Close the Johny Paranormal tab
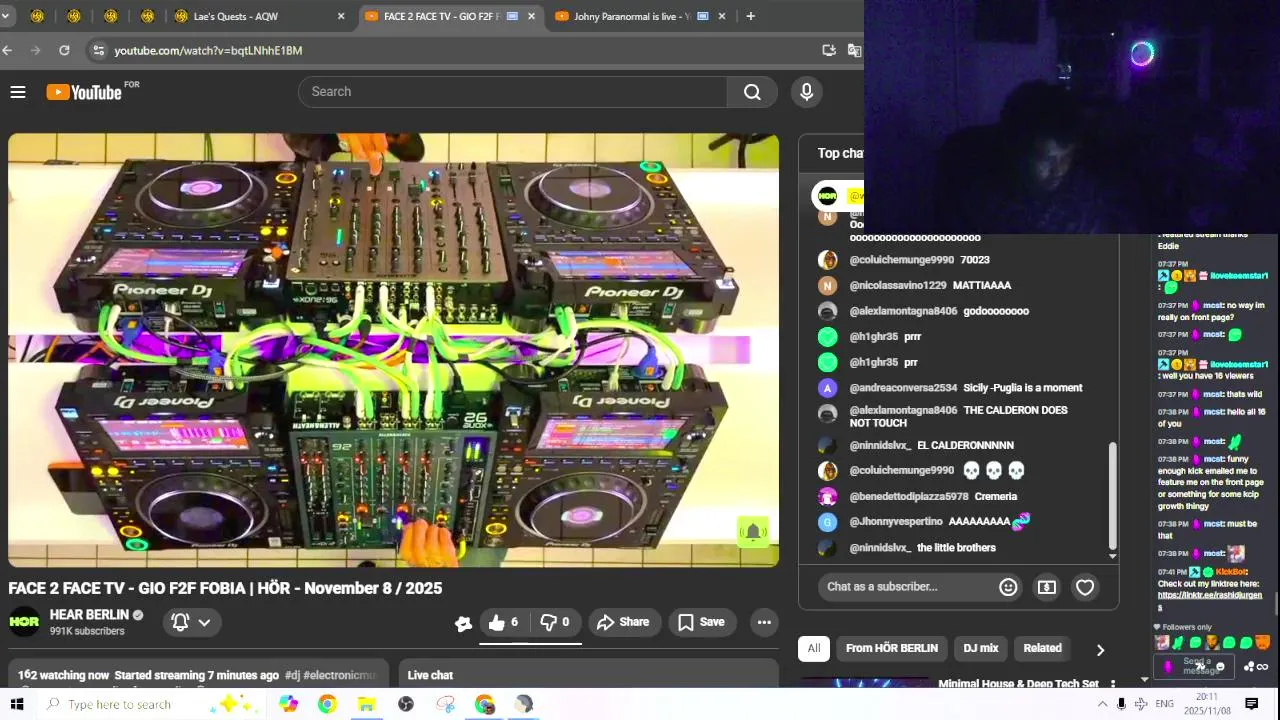1280x720 pixels. [x=721, y=16]
